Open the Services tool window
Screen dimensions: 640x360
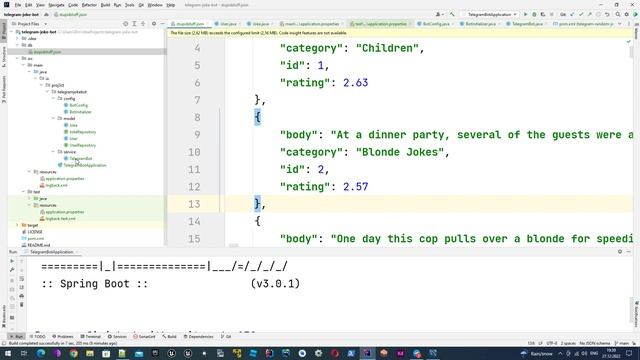(117, 337)
